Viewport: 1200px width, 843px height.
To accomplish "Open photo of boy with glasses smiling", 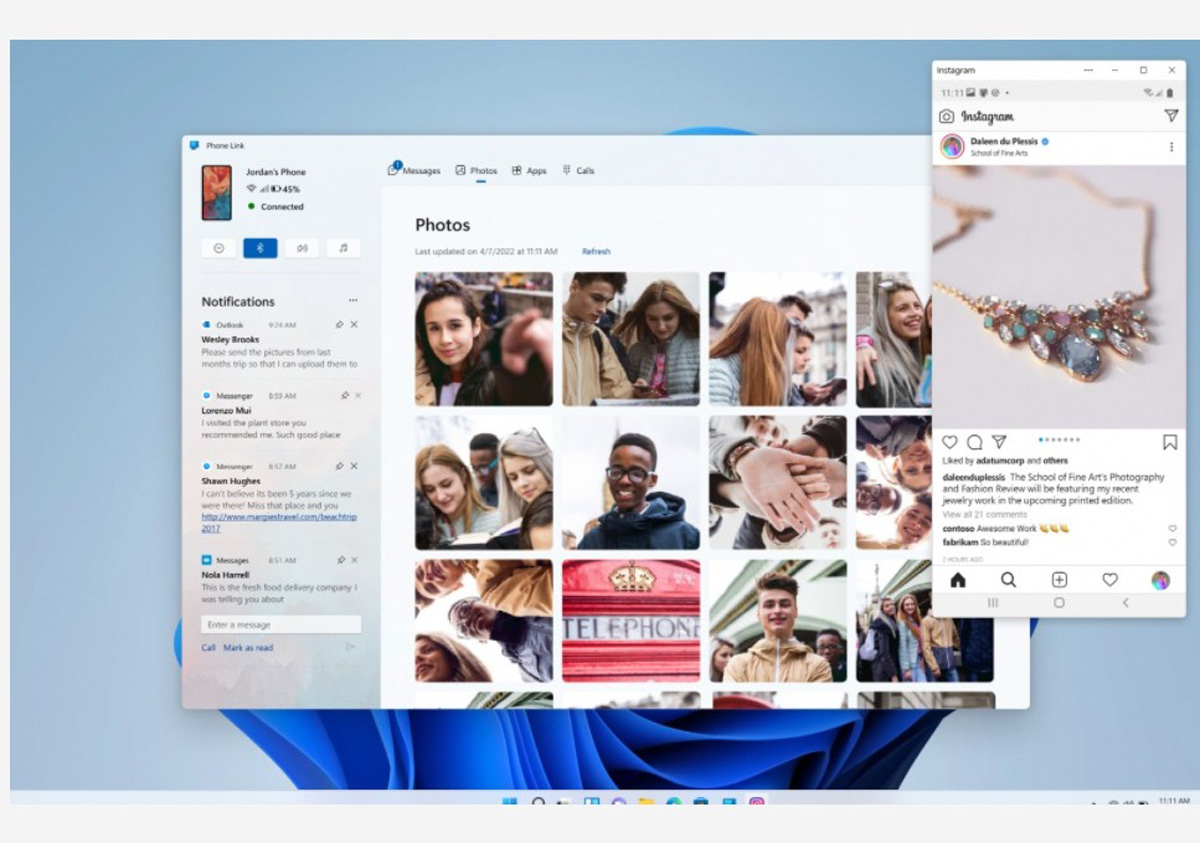I will coord(631,483).
